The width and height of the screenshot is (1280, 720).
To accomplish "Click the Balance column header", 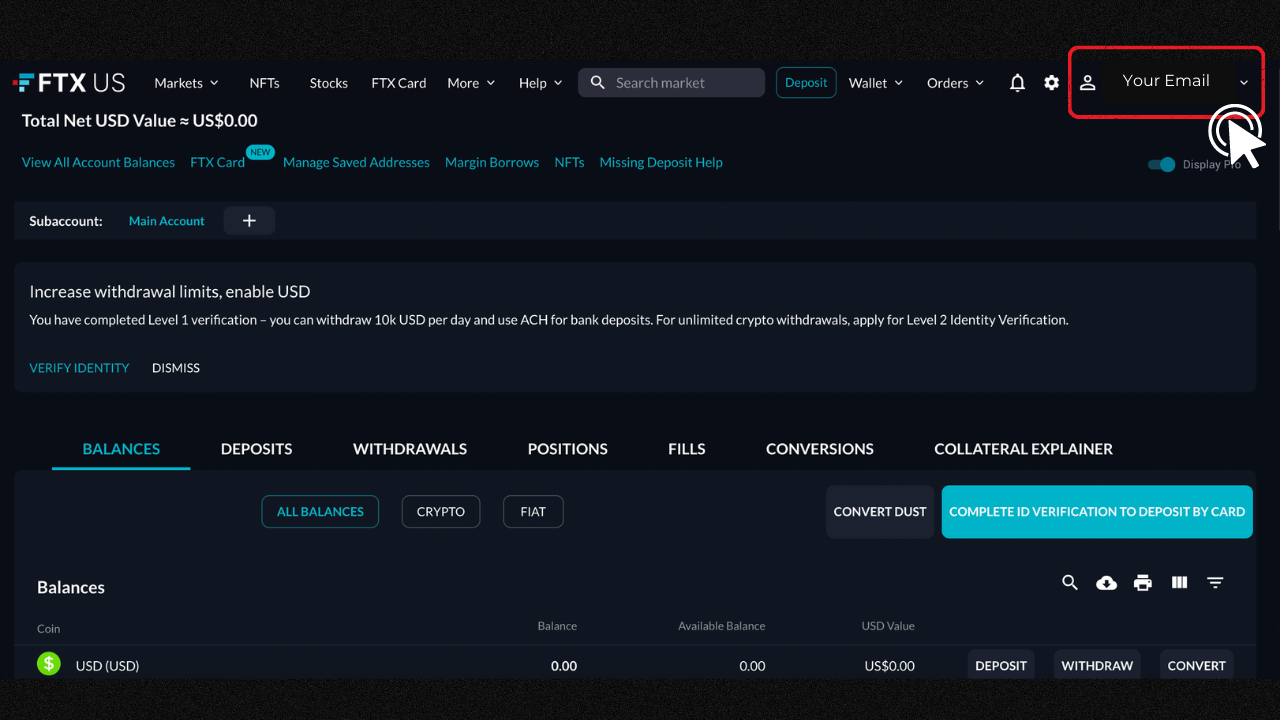I will (557, 626).
